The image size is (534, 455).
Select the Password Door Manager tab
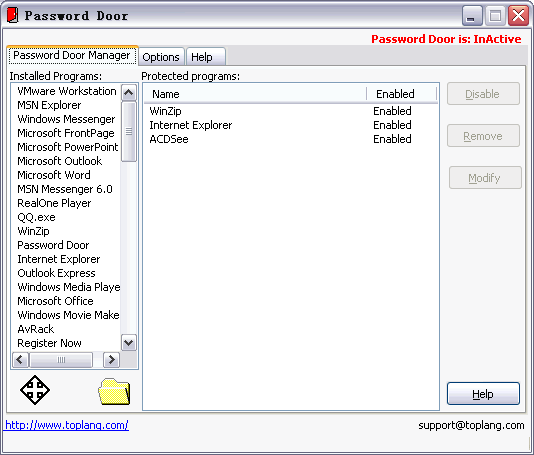[x=72, y=55]
